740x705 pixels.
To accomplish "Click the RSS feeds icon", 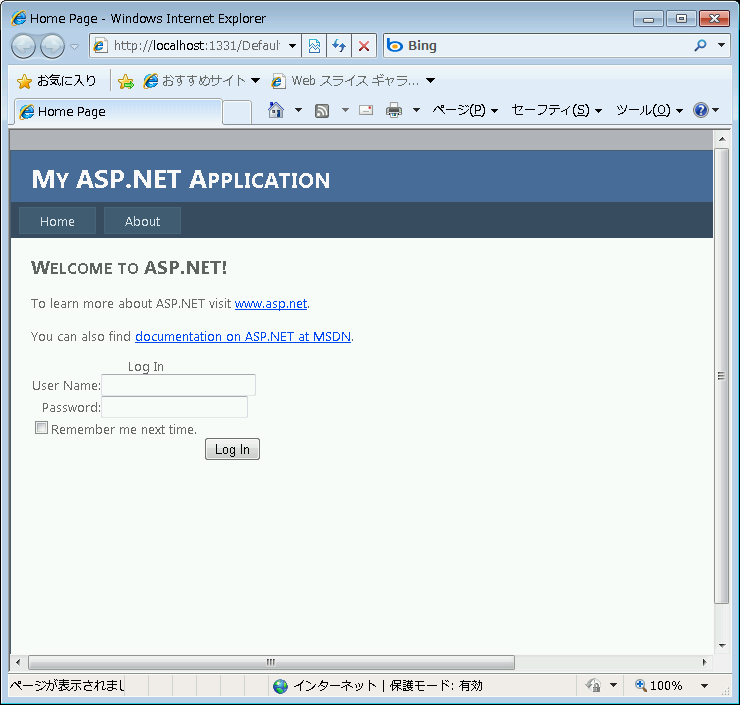I will pos(322,111).
